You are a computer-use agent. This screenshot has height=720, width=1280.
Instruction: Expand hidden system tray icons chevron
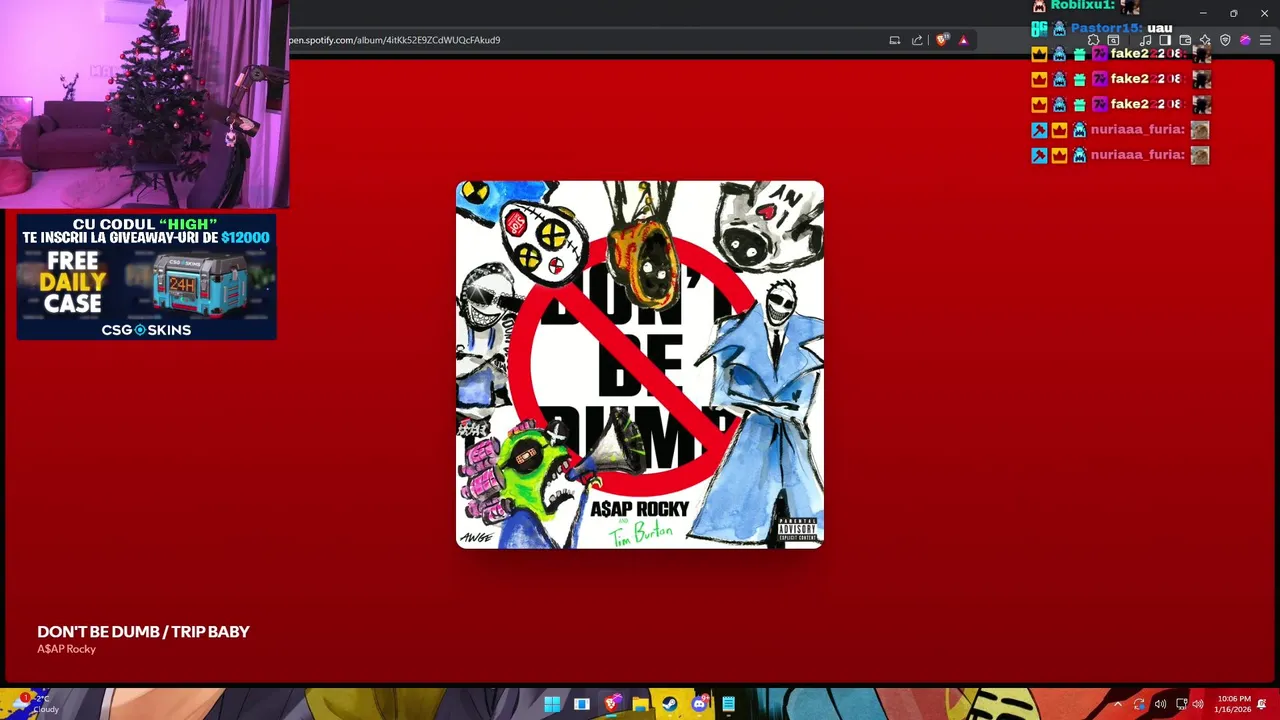pos(1118,704)
